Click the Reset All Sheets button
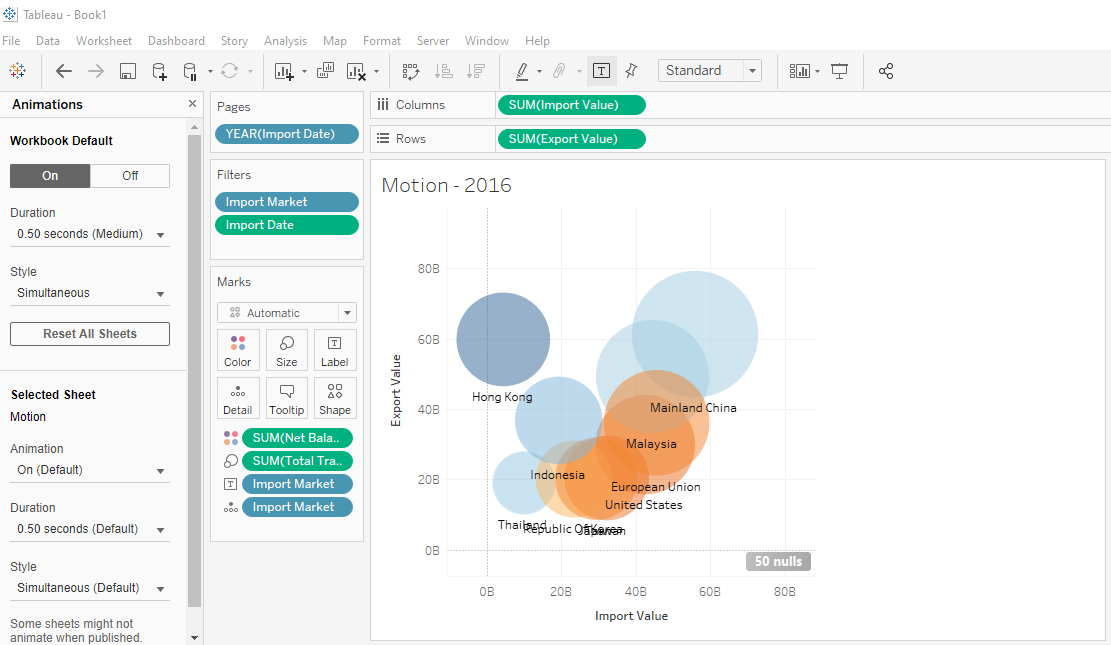The height and width of the screenshot is (645, 1111). point(90,334)
